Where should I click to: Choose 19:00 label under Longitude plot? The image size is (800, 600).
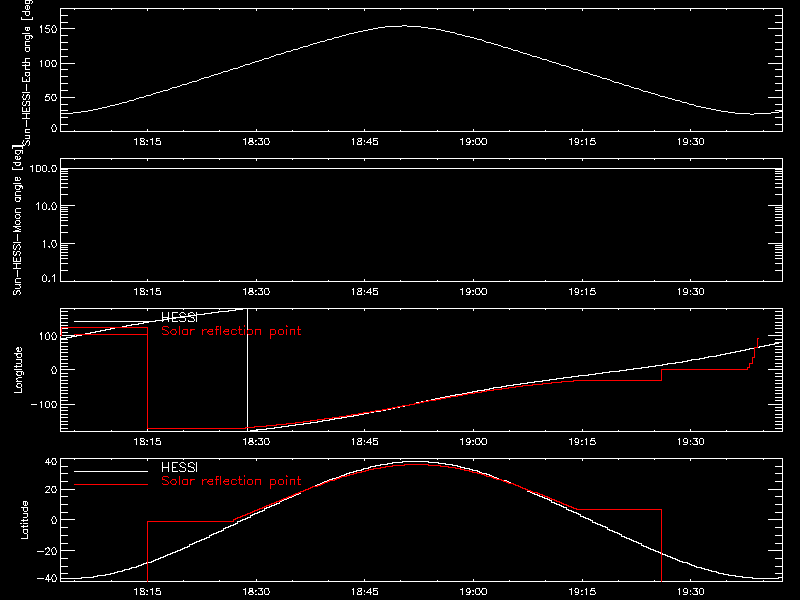[x=473, y=442]
